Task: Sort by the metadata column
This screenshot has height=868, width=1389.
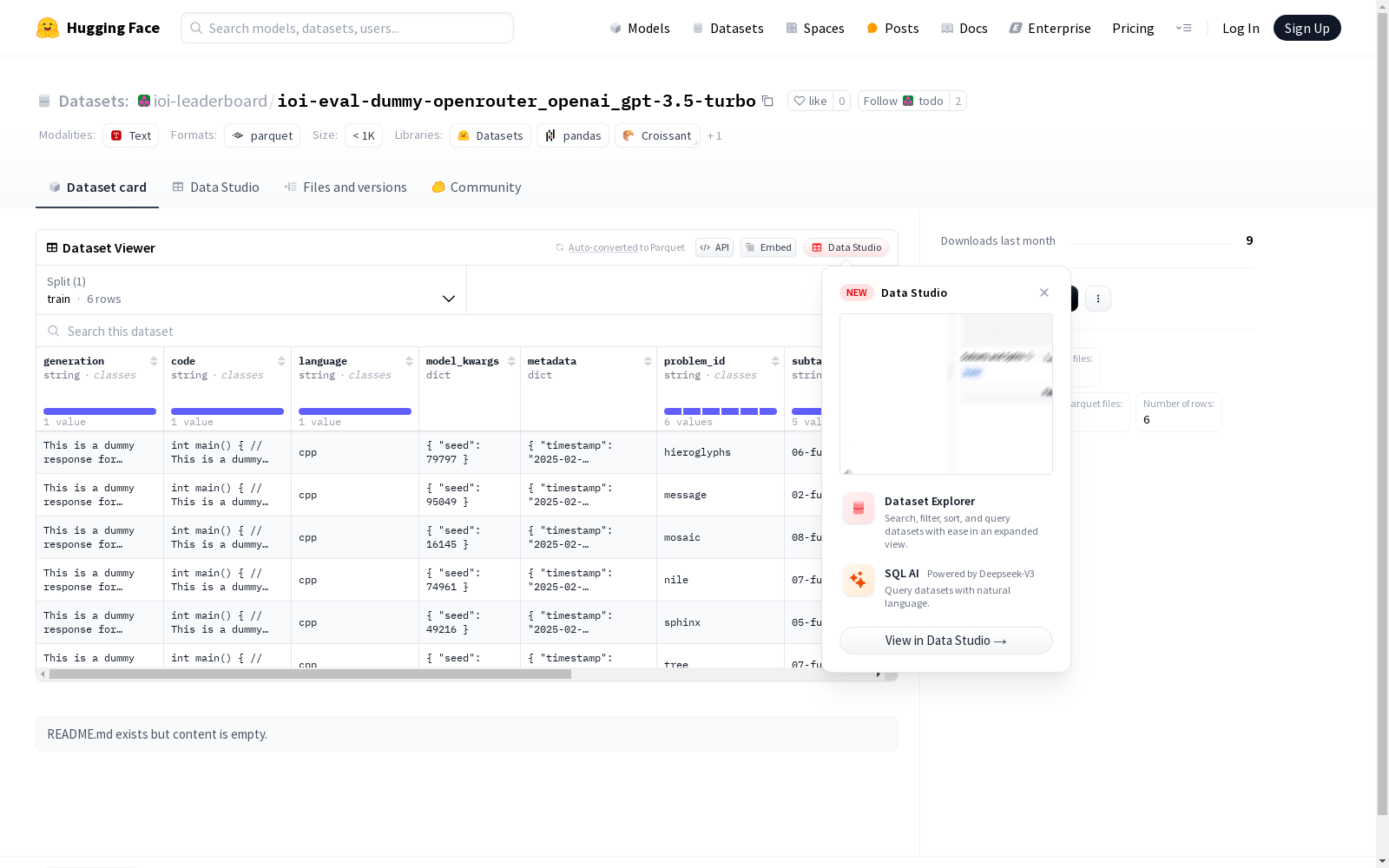Action: coord(648,361)
